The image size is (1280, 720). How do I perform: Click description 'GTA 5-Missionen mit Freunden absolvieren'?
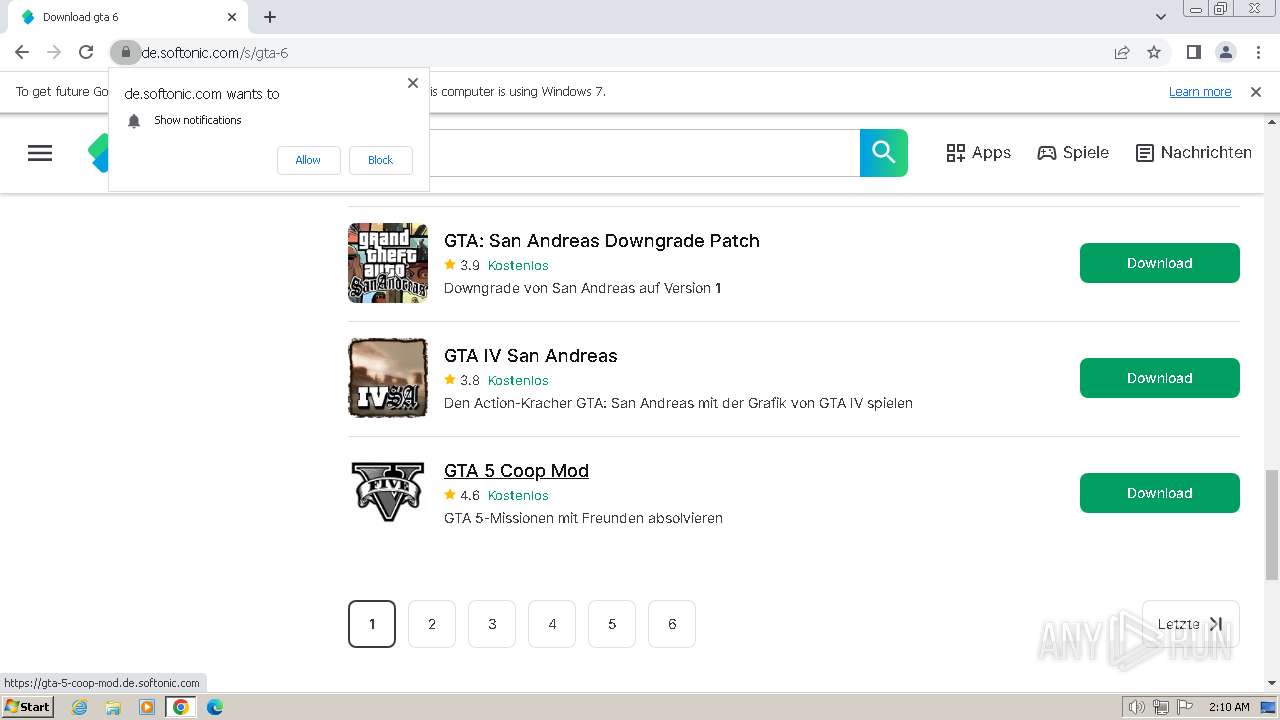click(x=583, y=518)
